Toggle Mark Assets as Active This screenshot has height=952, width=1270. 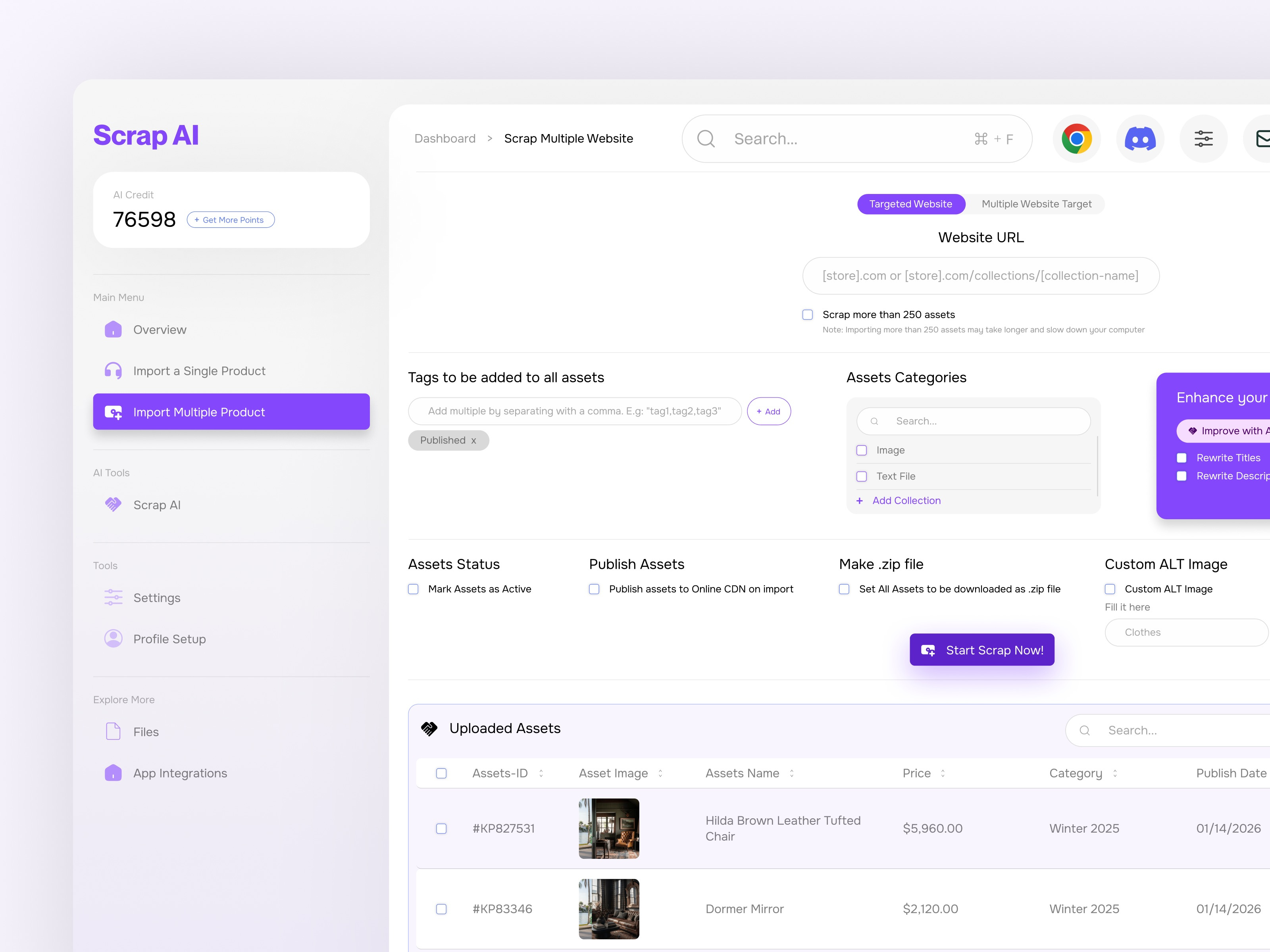coord(413,589)
